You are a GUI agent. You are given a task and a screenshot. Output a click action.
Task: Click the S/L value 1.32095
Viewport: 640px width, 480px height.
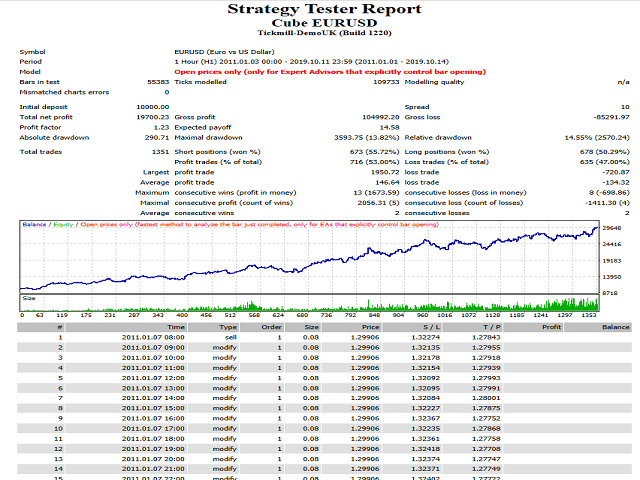click(x=426, y=388)
